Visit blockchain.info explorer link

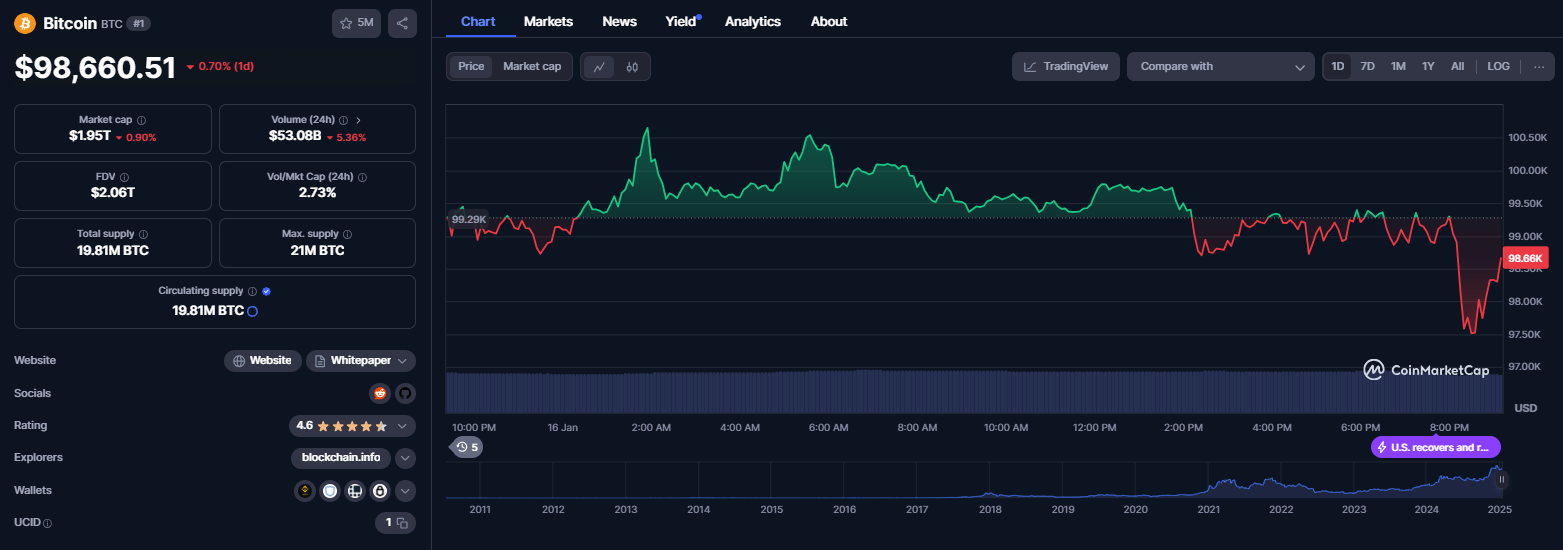pyautogui.click(x=341, y=458)
